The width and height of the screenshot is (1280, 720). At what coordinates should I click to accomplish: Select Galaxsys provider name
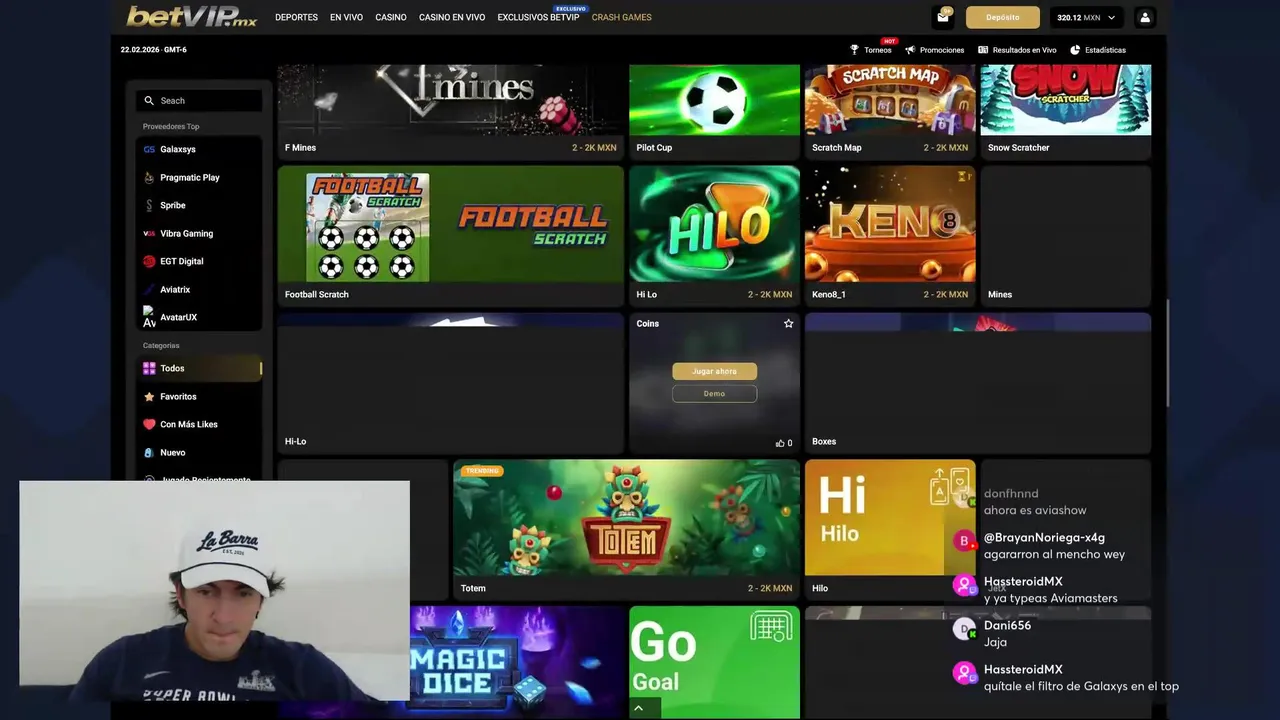pyautogui.click(x=178, y=149)
